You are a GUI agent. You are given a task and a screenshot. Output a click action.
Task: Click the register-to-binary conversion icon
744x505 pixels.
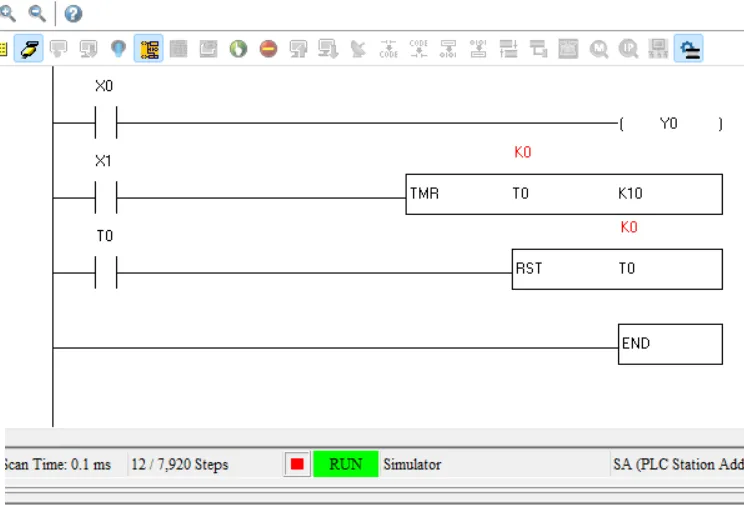click(448, 48)
